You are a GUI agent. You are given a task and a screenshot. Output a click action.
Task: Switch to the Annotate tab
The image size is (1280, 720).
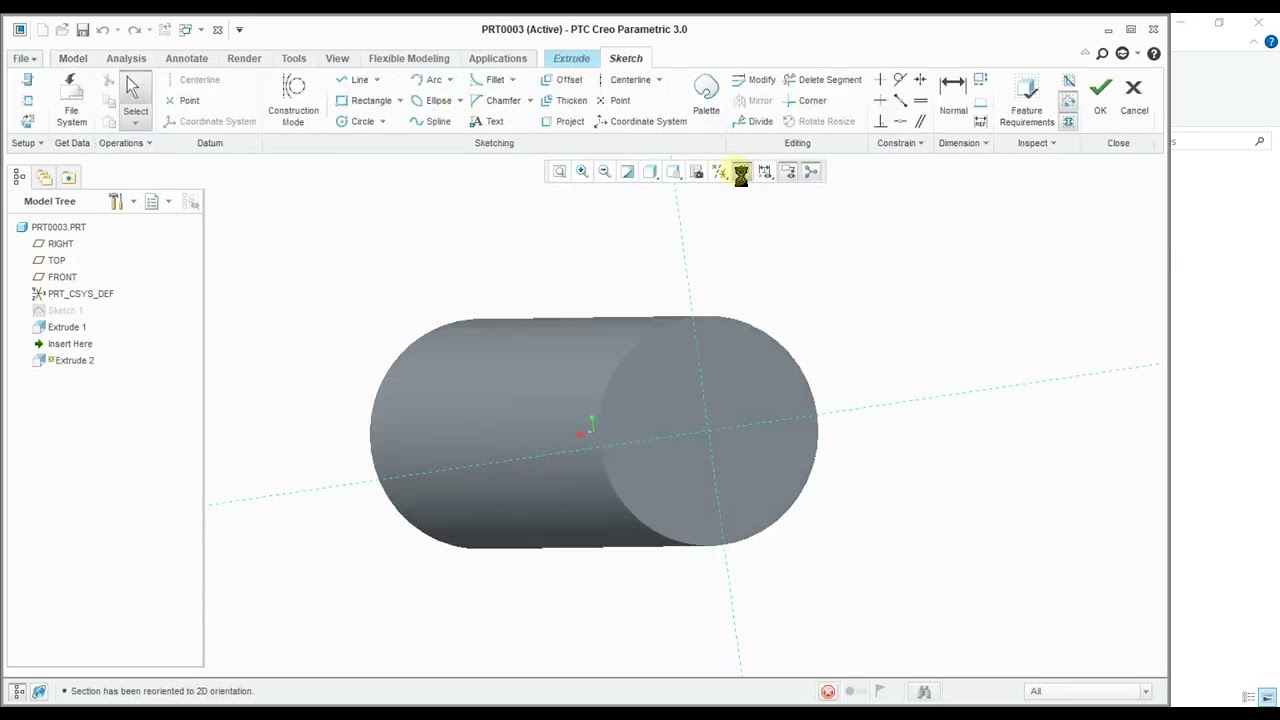[x=187, y=58]
